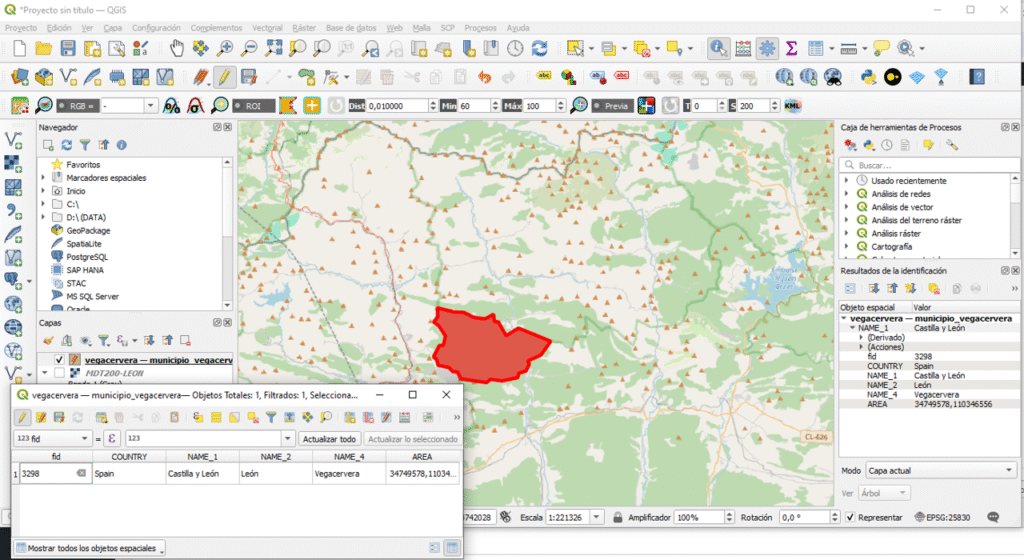Expand Análisis de redes group

click(x=846, y=194)
